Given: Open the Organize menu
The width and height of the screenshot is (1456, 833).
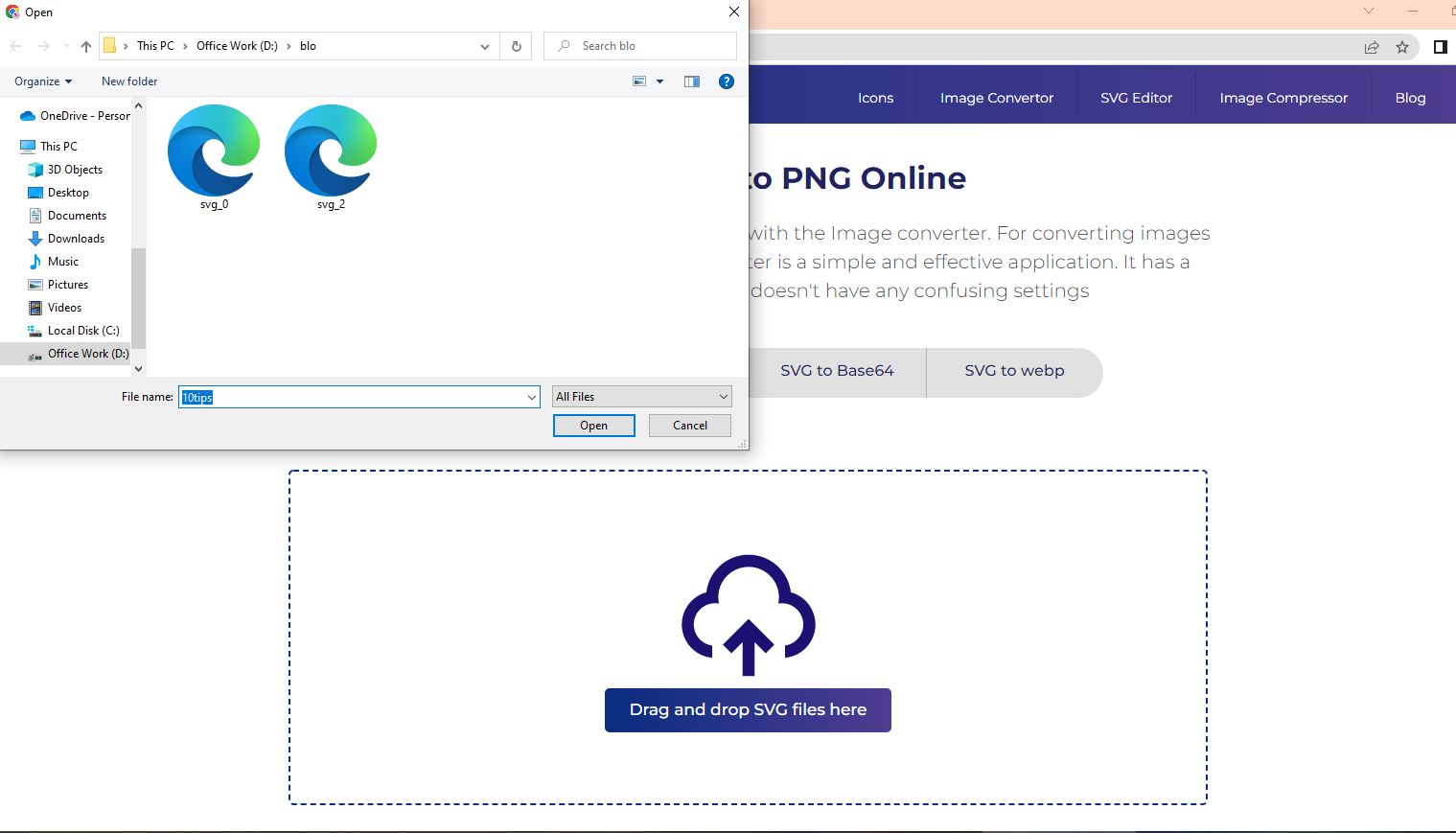Looking at the screenshot, I should [43, 81].
